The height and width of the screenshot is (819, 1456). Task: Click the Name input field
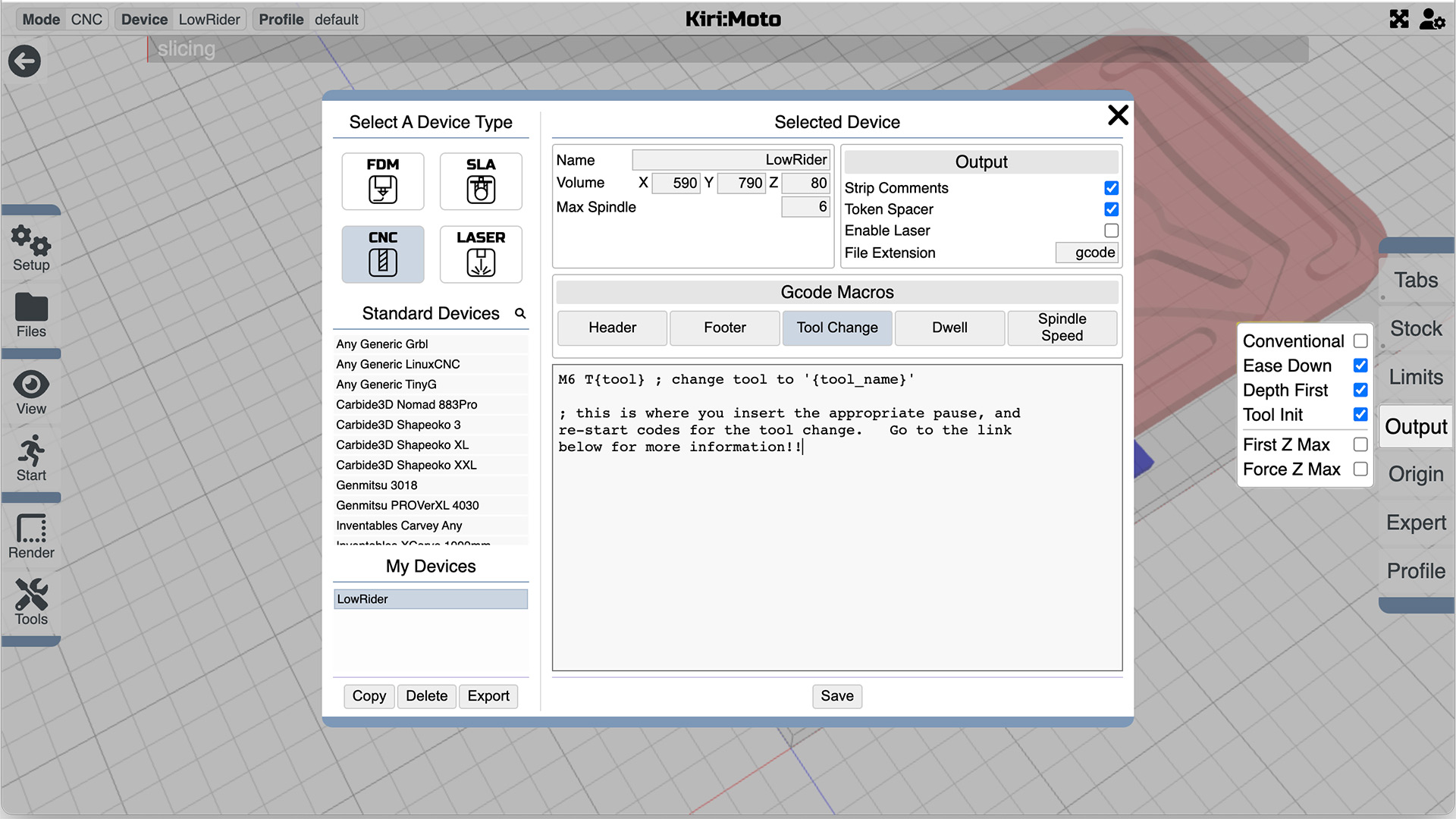tap(731, 160)
